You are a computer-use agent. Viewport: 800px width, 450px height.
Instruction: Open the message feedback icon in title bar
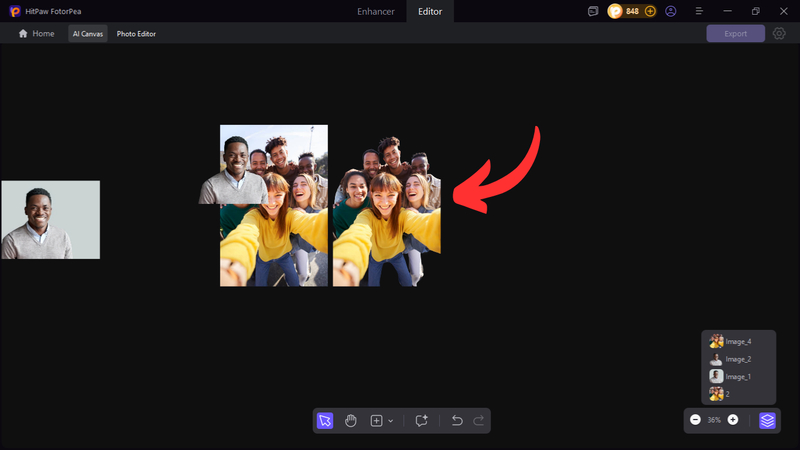(593, 11)
